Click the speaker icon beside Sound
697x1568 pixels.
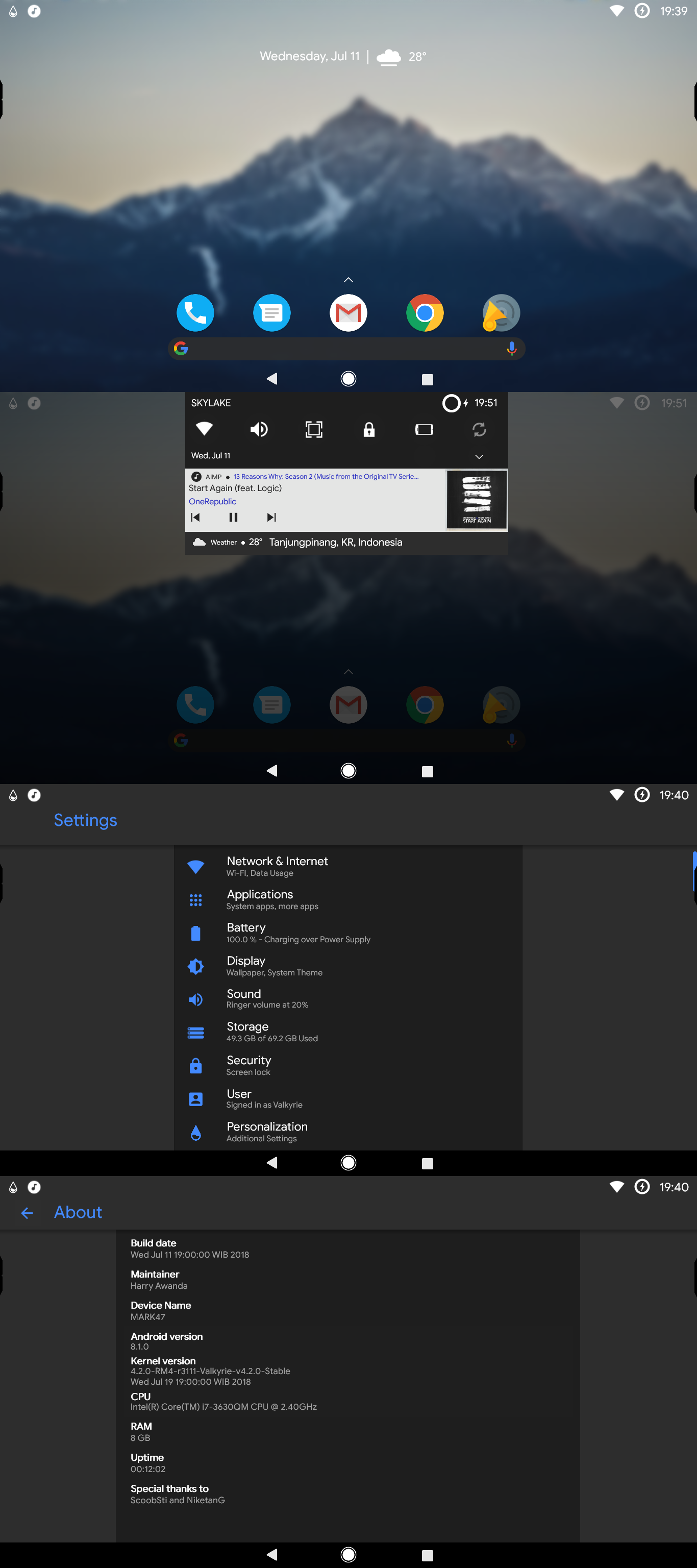tap(195, 999)
